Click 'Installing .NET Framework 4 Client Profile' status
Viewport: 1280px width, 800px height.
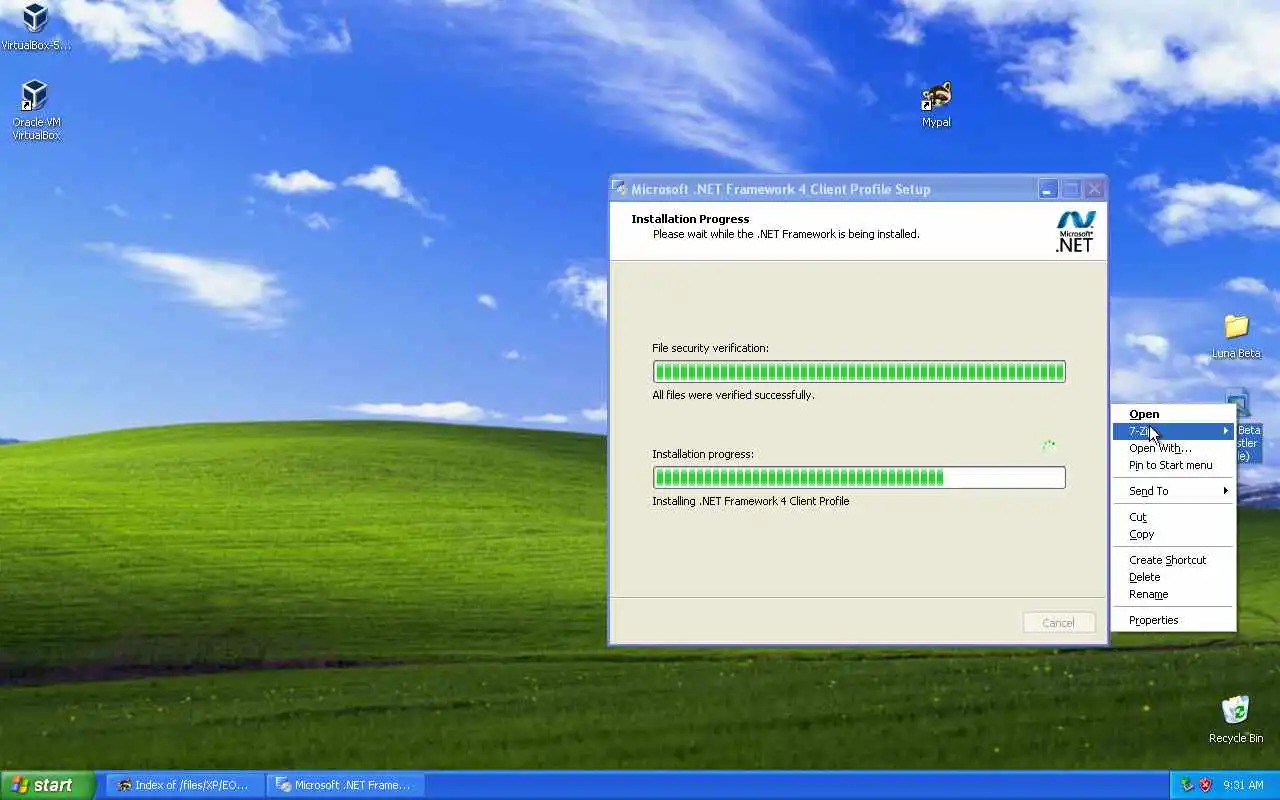(751, 501)
